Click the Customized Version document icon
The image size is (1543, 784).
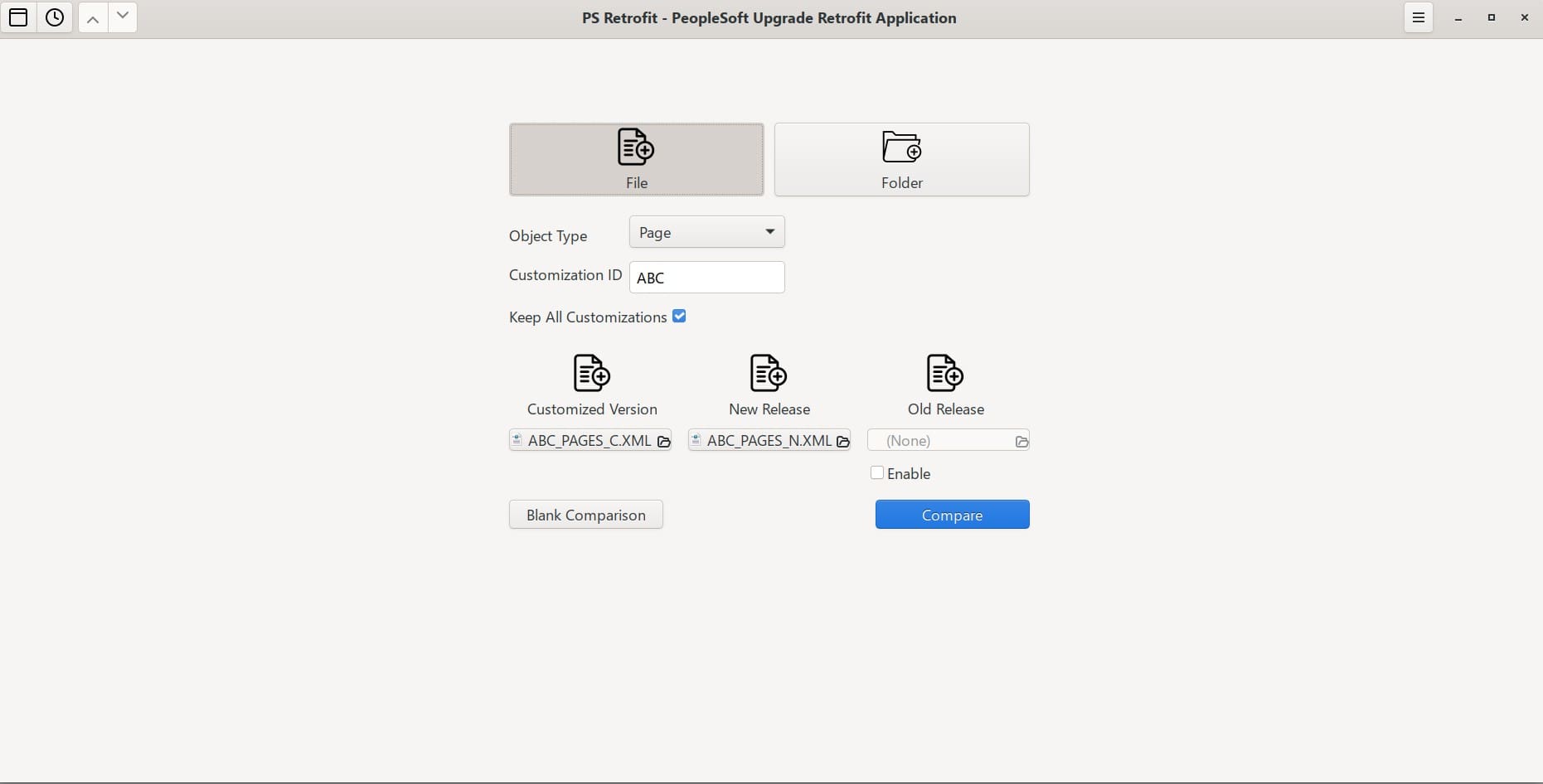click(x=591, y=373)
